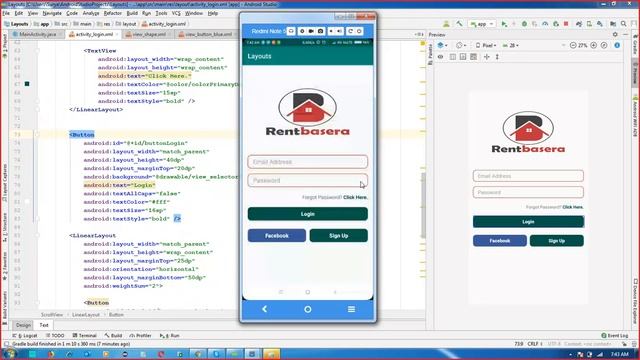Tap the home circle on mirrored phone navigation
Image resolution: width=640 pixels, height=360 pixels.
click(x=308, y=309)
